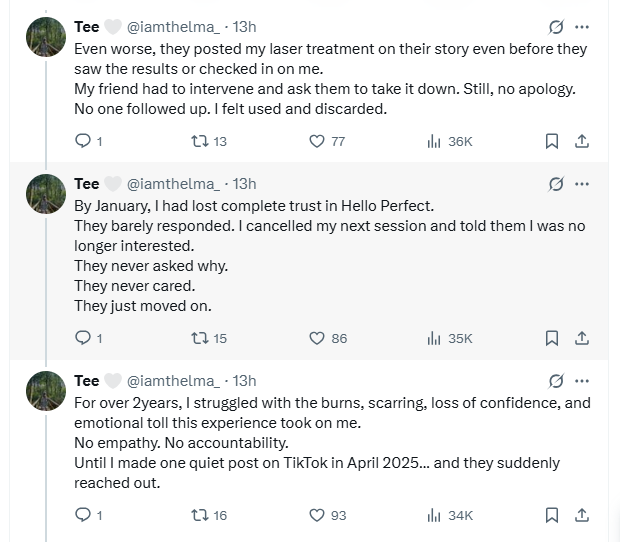The width and height of the screenshot is (620, 542).
Task: Like the tweet with 86 likes
Action: [317, 338]
